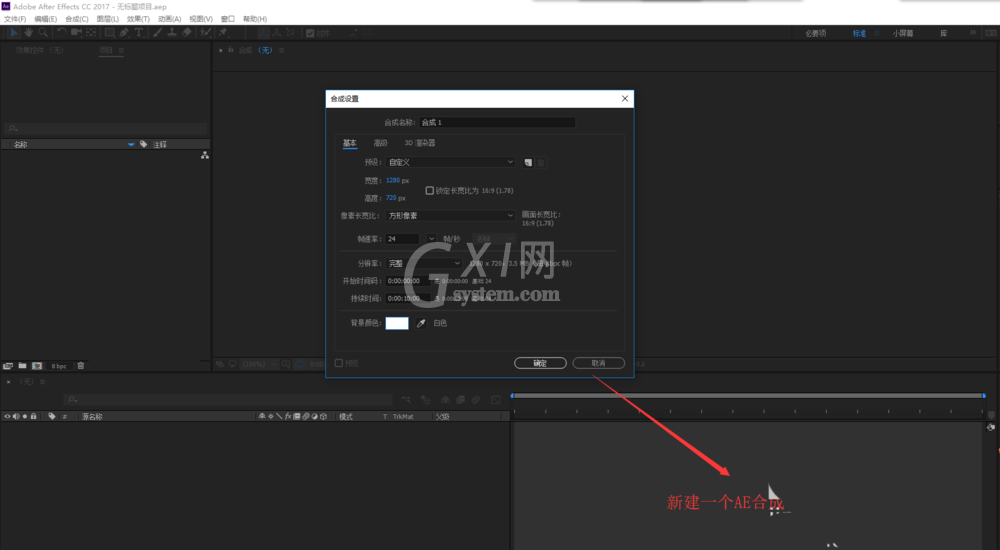This screenshot has height=550, width=1000.
Task: Open the frame rate dropdown arrow
Action: click(432, 239)
